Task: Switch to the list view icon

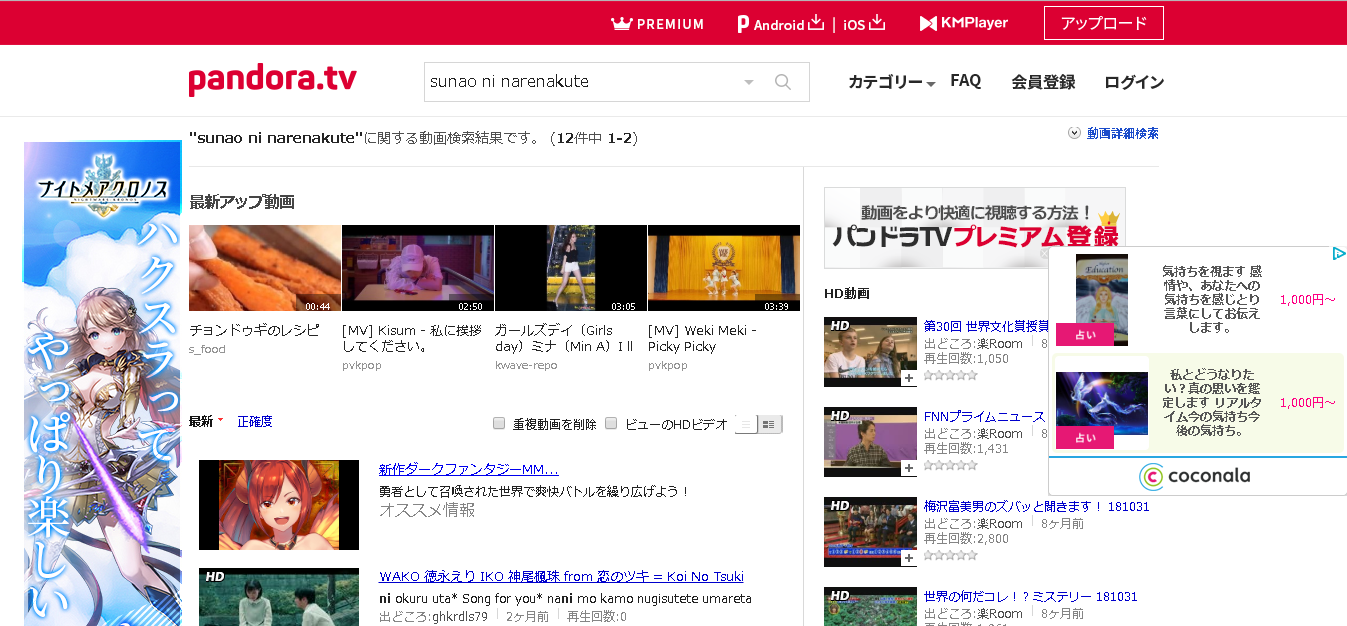Action: (x=746, y=424)
